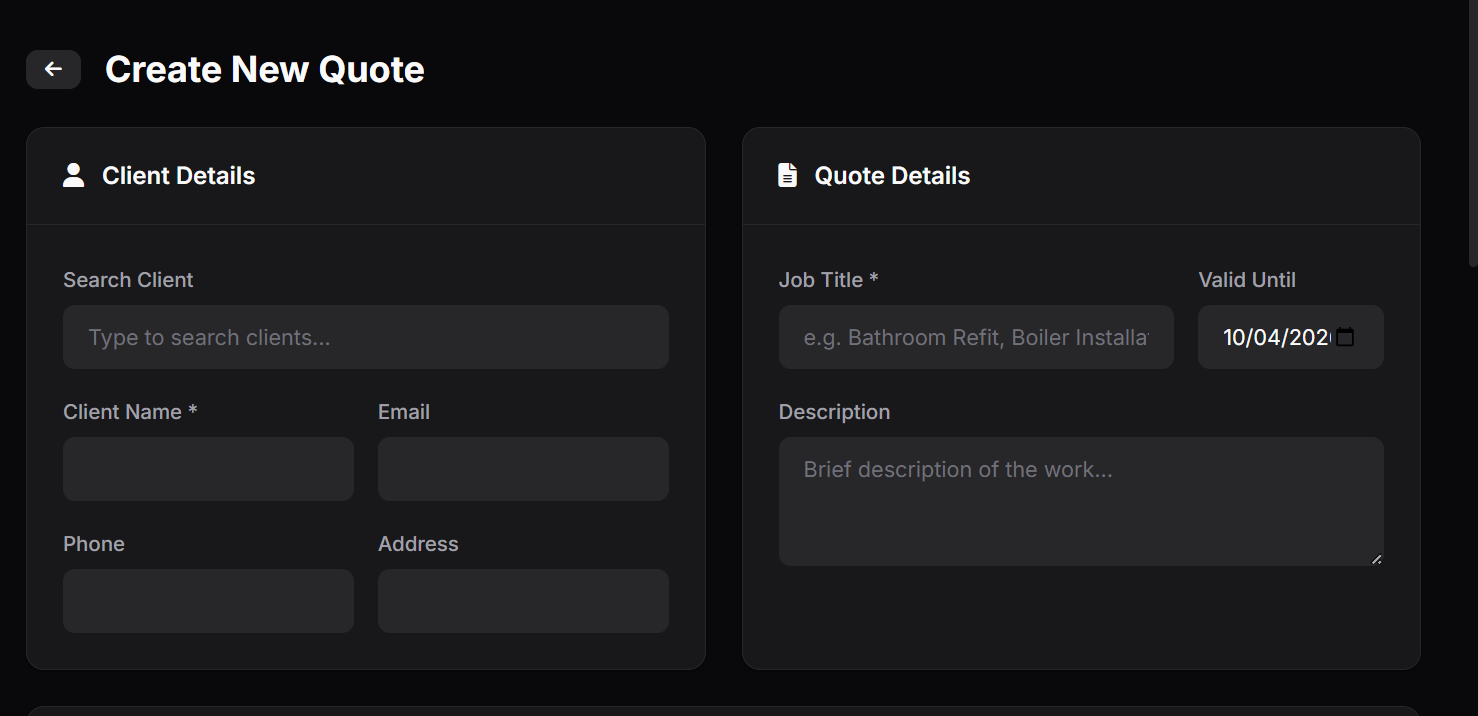The width and height of the screenshot is (1478, 716).
Task: Click the person icon beside Client Details
Action: (74, 174)
